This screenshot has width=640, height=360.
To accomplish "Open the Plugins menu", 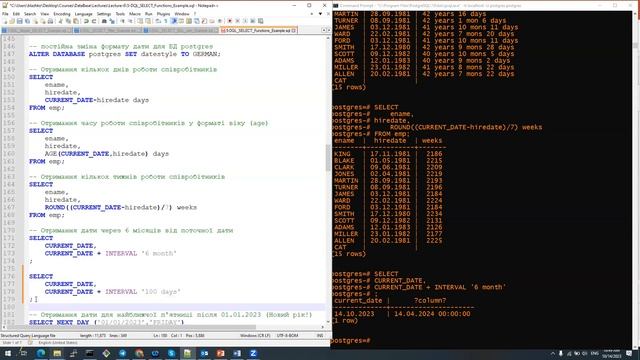I will click(x=163, y=14).
